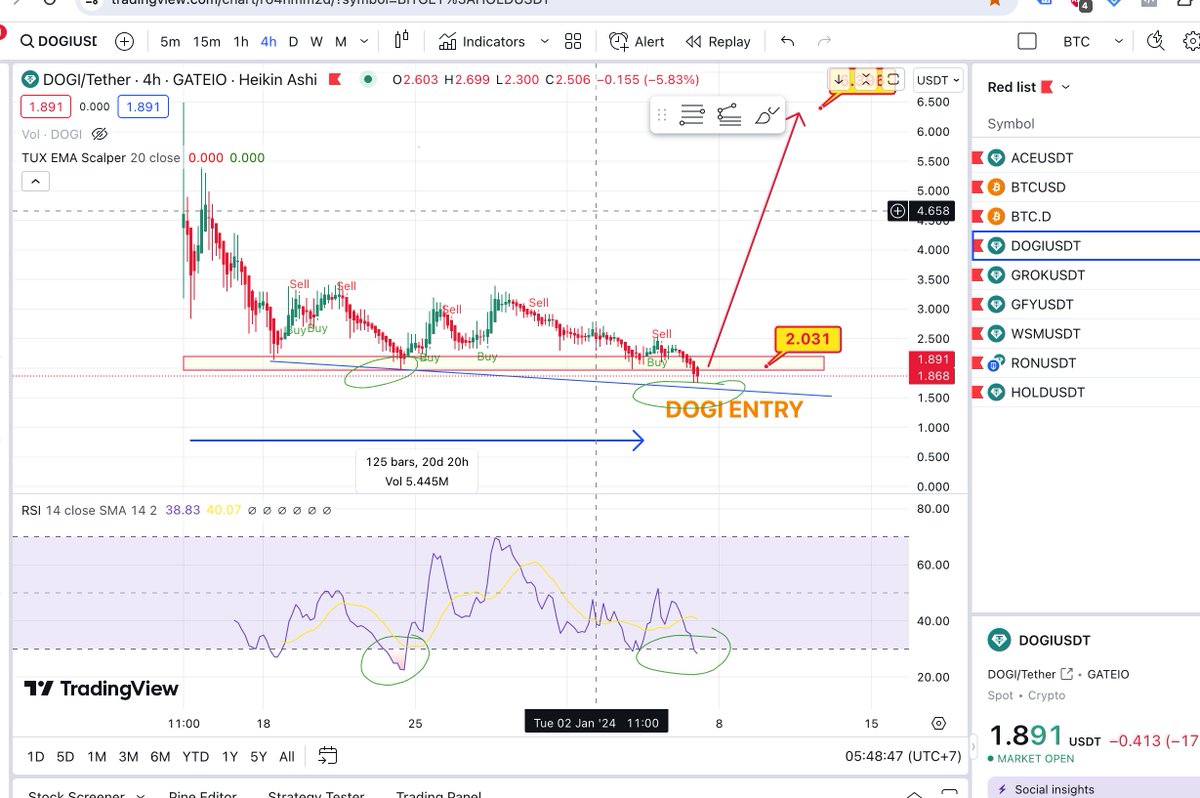
Task: Add a symbol to compare with plus icon
Action: [x=124, y=42]
